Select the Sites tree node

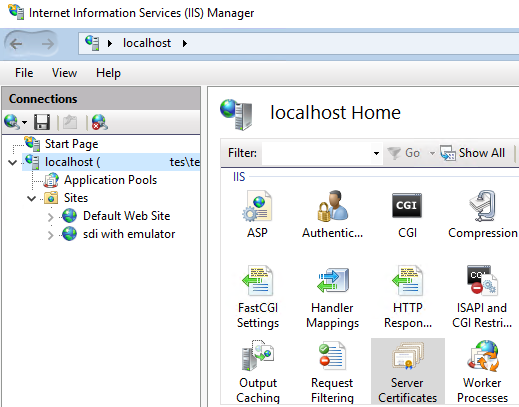[76, 198]
